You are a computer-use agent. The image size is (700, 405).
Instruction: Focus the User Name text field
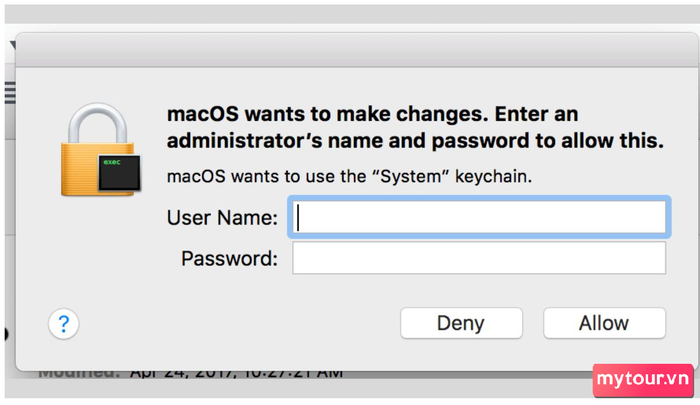[479, 217]
